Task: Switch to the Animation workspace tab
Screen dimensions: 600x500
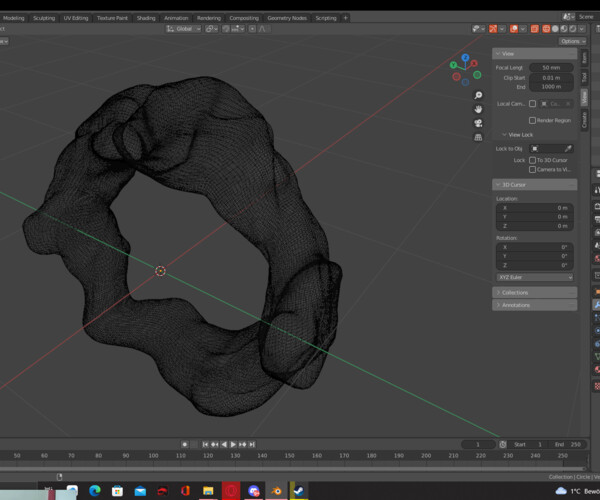Action: [x=176, y=18]
